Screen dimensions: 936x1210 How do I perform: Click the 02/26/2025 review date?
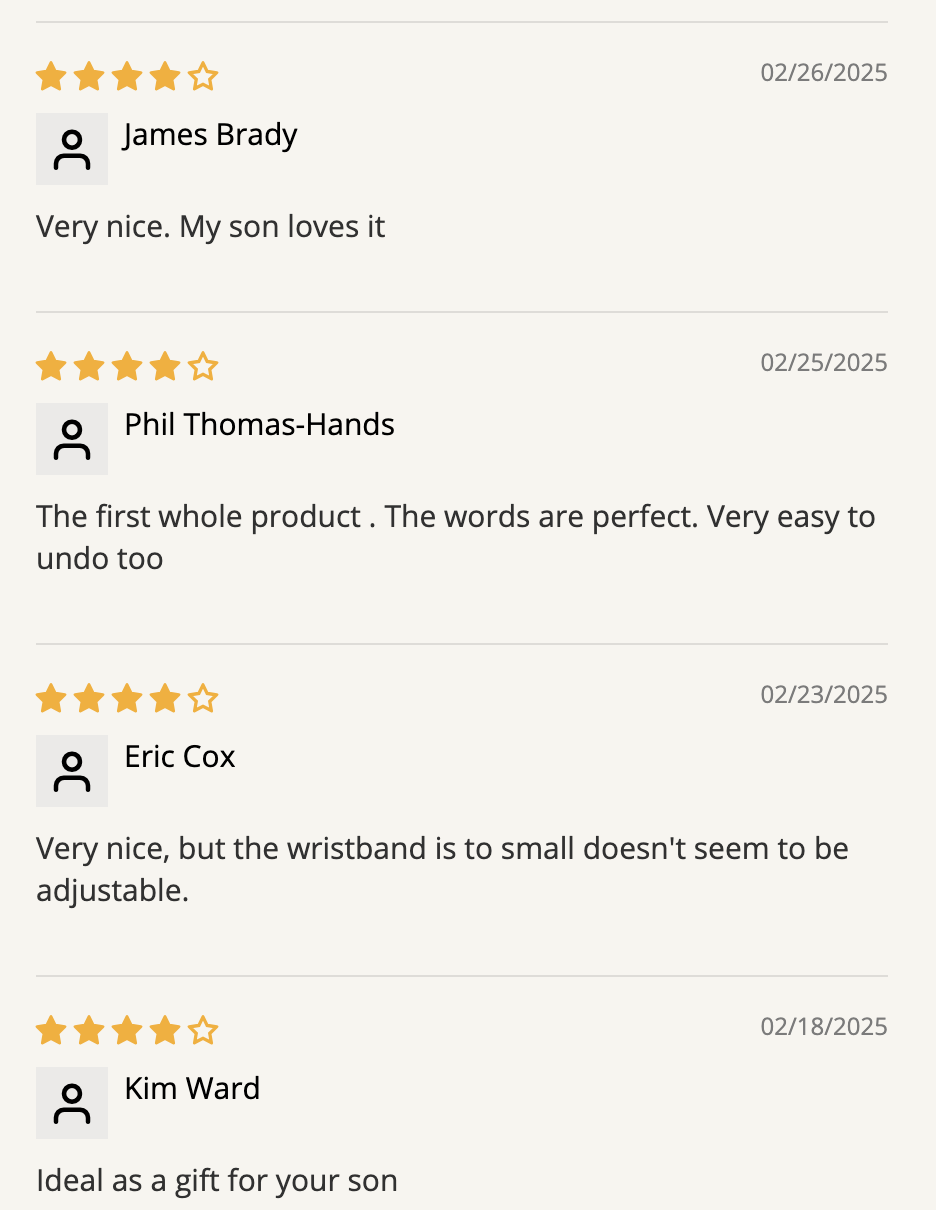[x=824, y=73]
